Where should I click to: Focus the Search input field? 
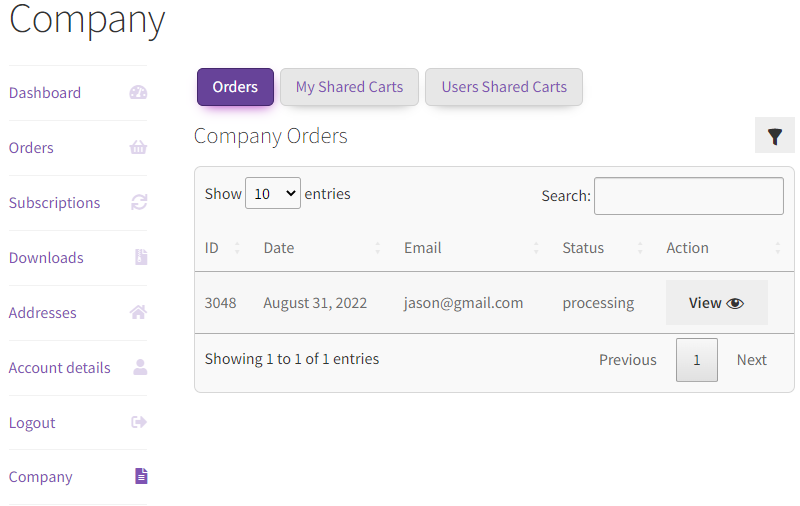tap(689, 196)
